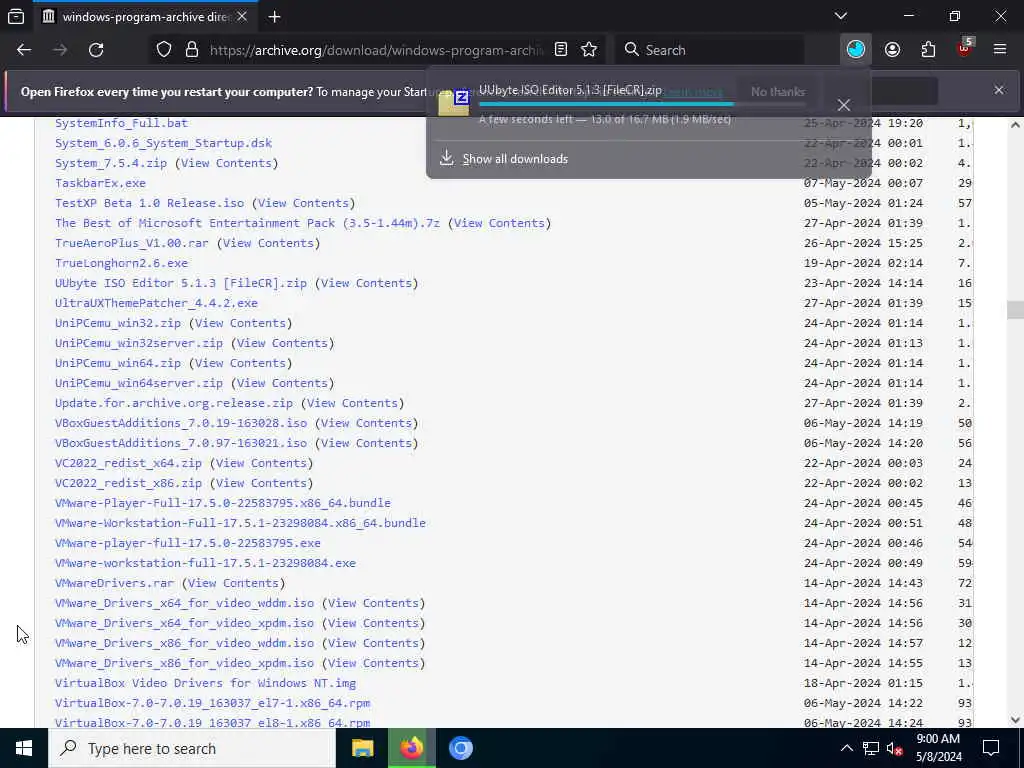This screenshot has height=768, width=1024.
Task: Download UltraUXThemePatcher_4.4.2.exe
Action: click(156, 303)
